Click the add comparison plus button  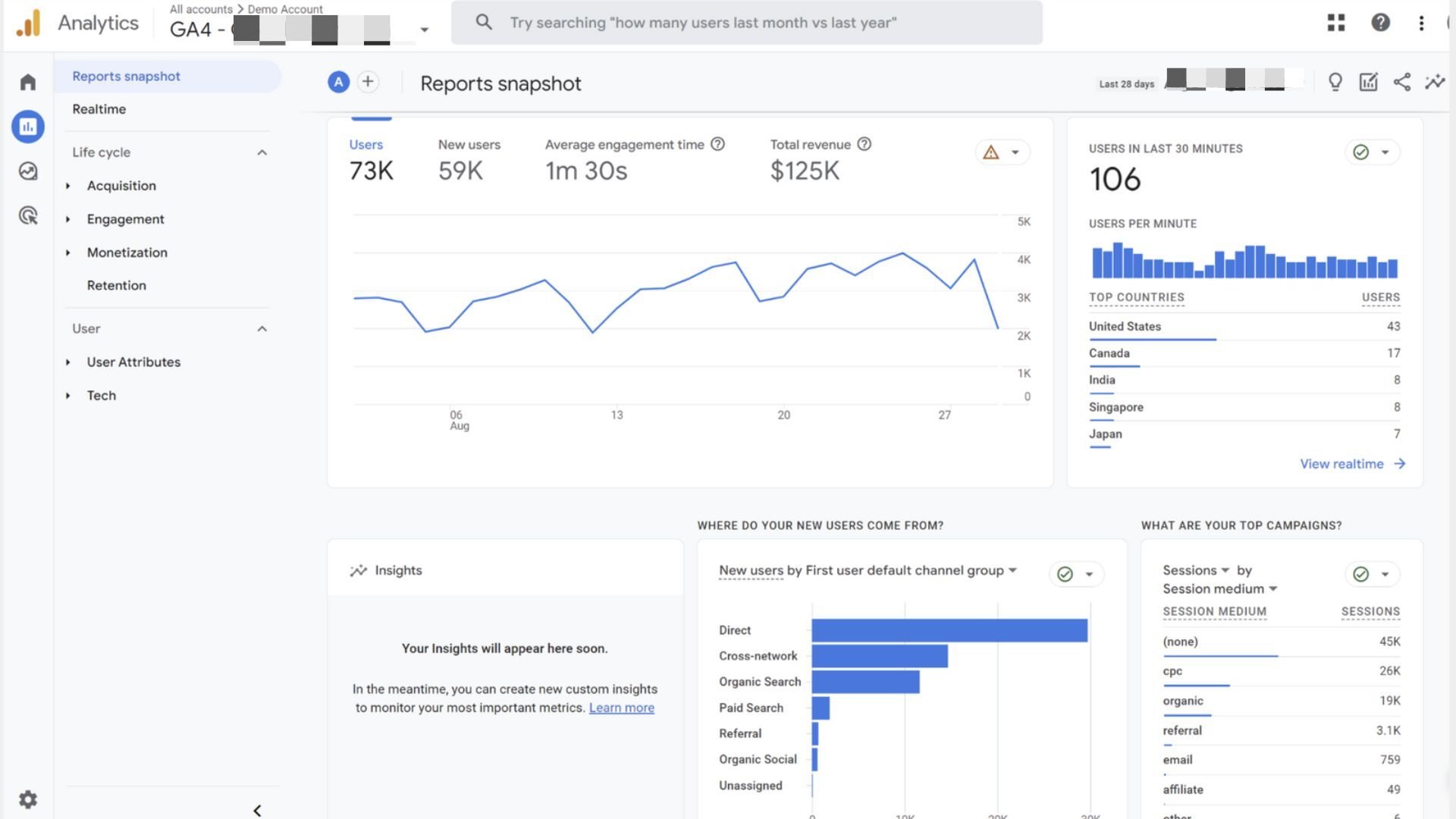(368, 82)
